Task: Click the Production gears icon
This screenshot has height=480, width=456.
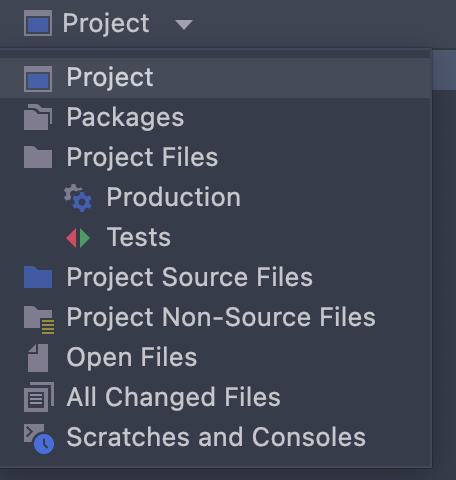Action: click(x=78, y=198)
